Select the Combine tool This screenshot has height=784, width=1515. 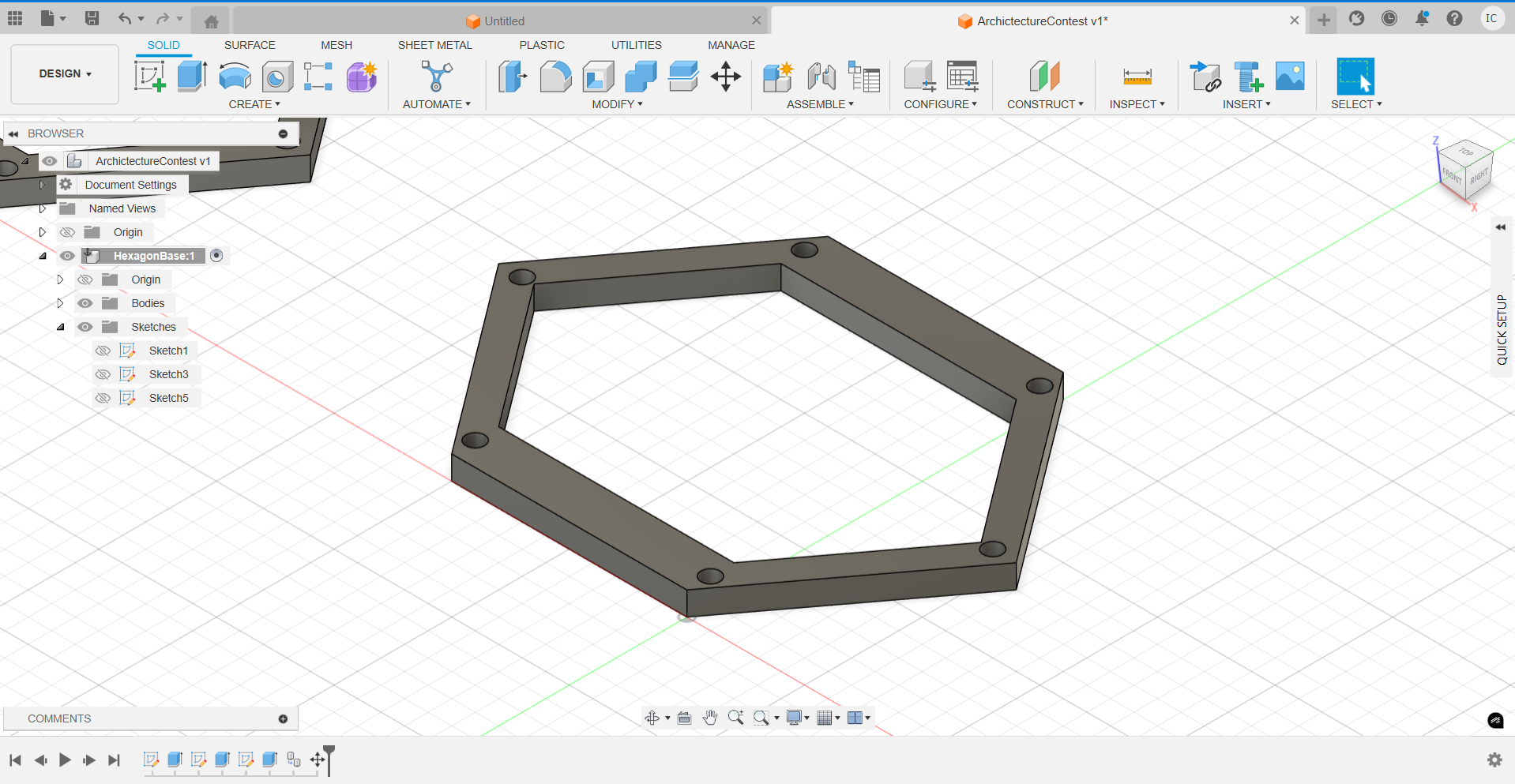click(x=641, y=77)
